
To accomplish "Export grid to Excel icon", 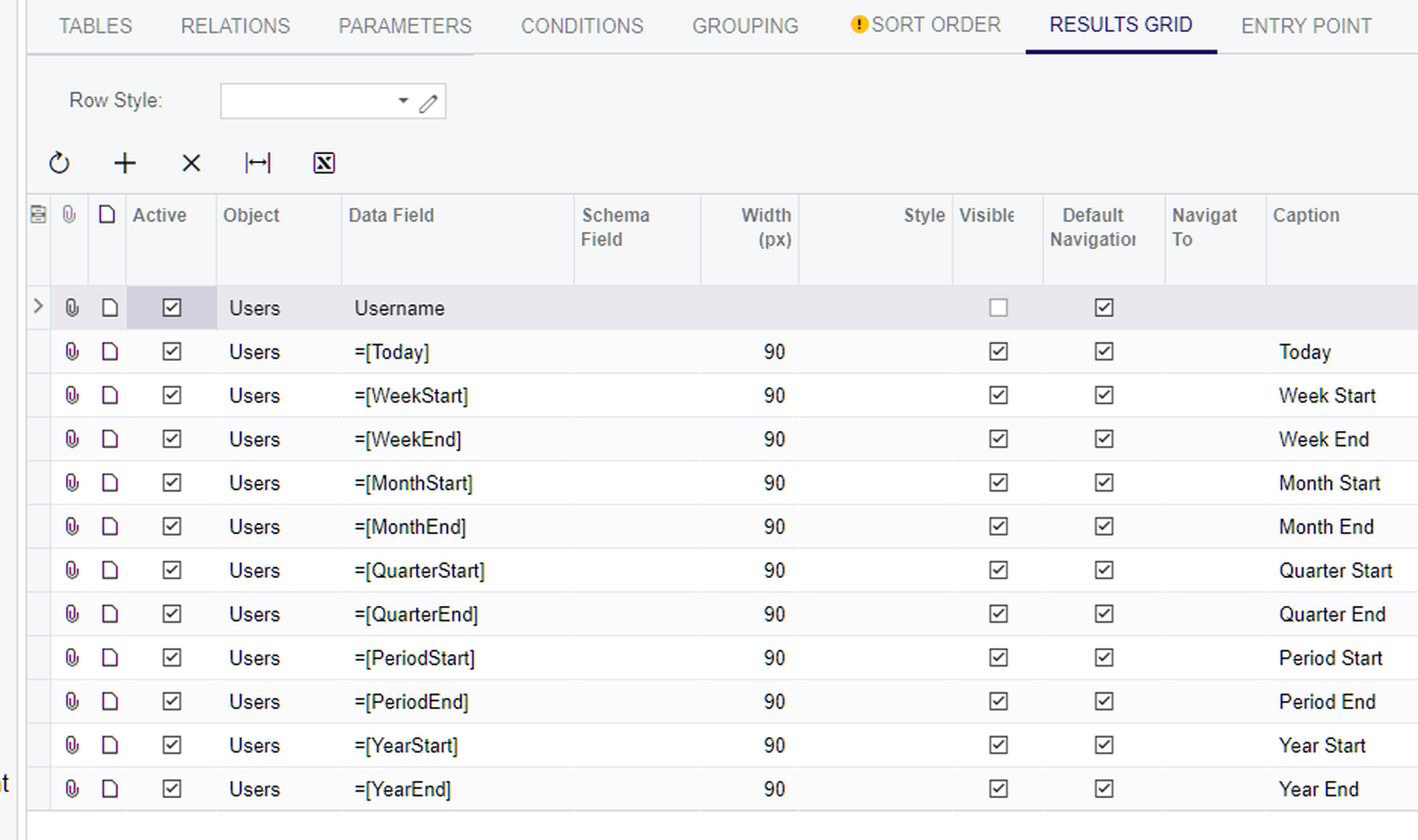I will click(x=324, y=163).
